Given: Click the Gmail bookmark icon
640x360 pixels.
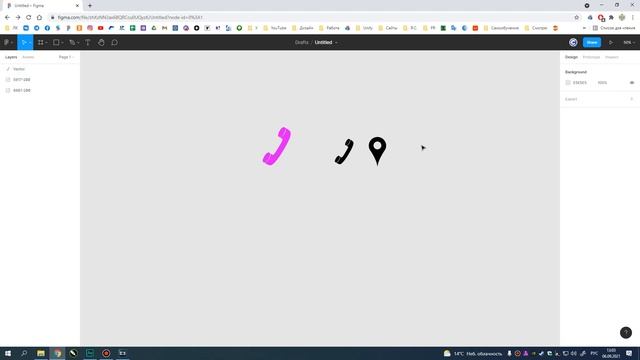Looking at the screenshot, I should coord(164,28).
